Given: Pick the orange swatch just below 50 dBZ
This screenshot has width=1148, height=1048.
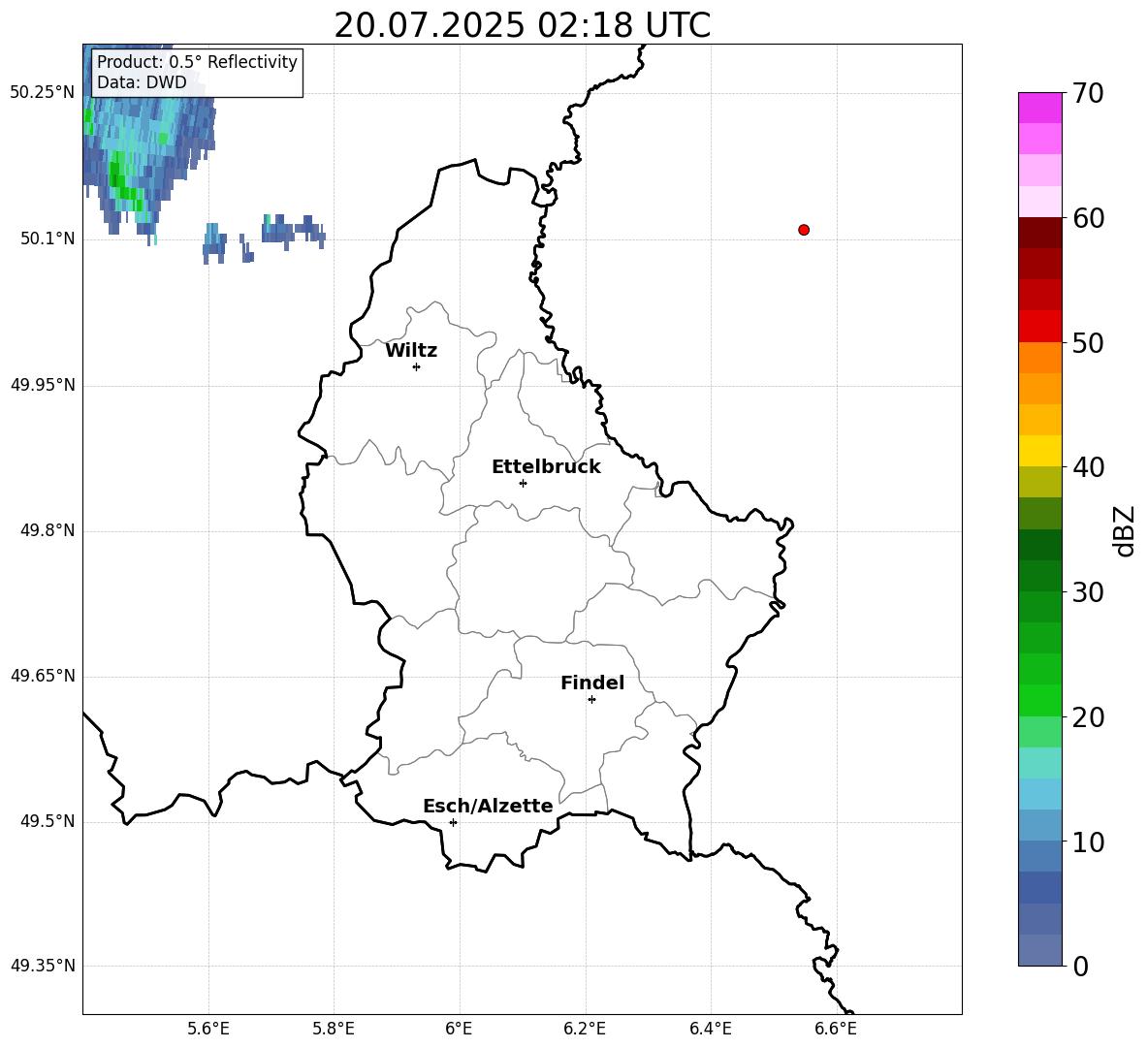Looking at the screenshot, I should click(1039, 357).
